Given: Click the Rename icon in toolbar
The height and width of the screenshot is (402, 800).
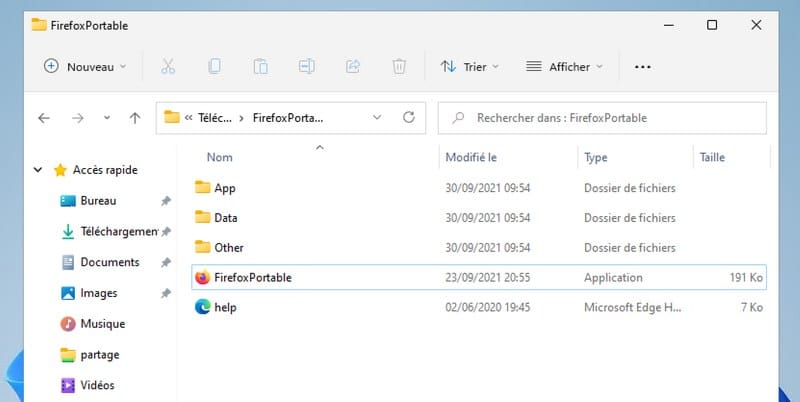Looking at the screenshot, I should point(306,67).
